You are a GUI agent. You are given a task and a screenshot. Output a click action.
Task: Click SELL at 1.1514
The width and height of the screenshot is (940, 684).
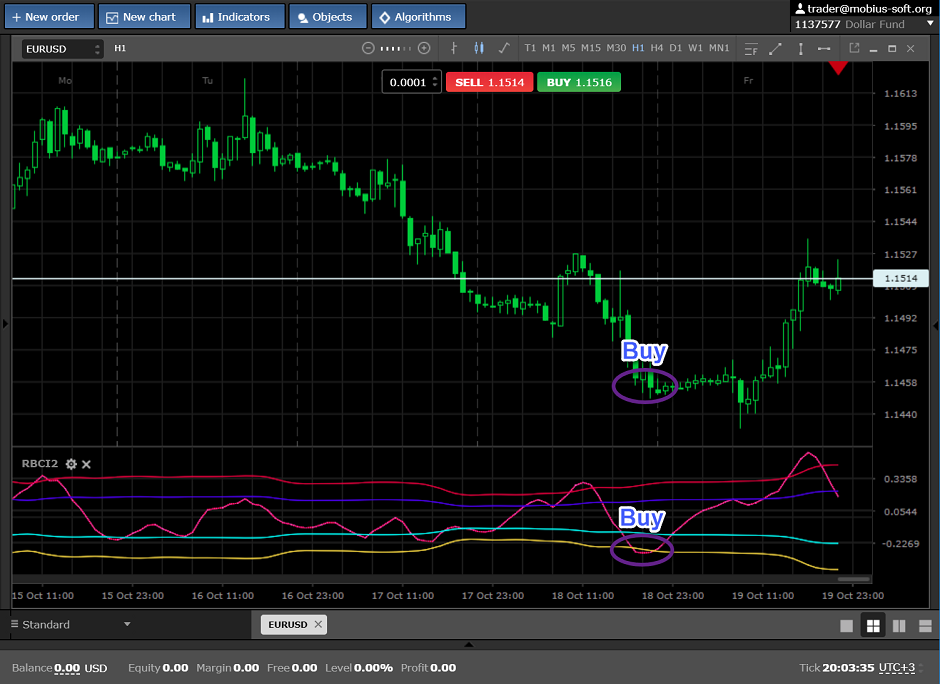coord(489,82)
